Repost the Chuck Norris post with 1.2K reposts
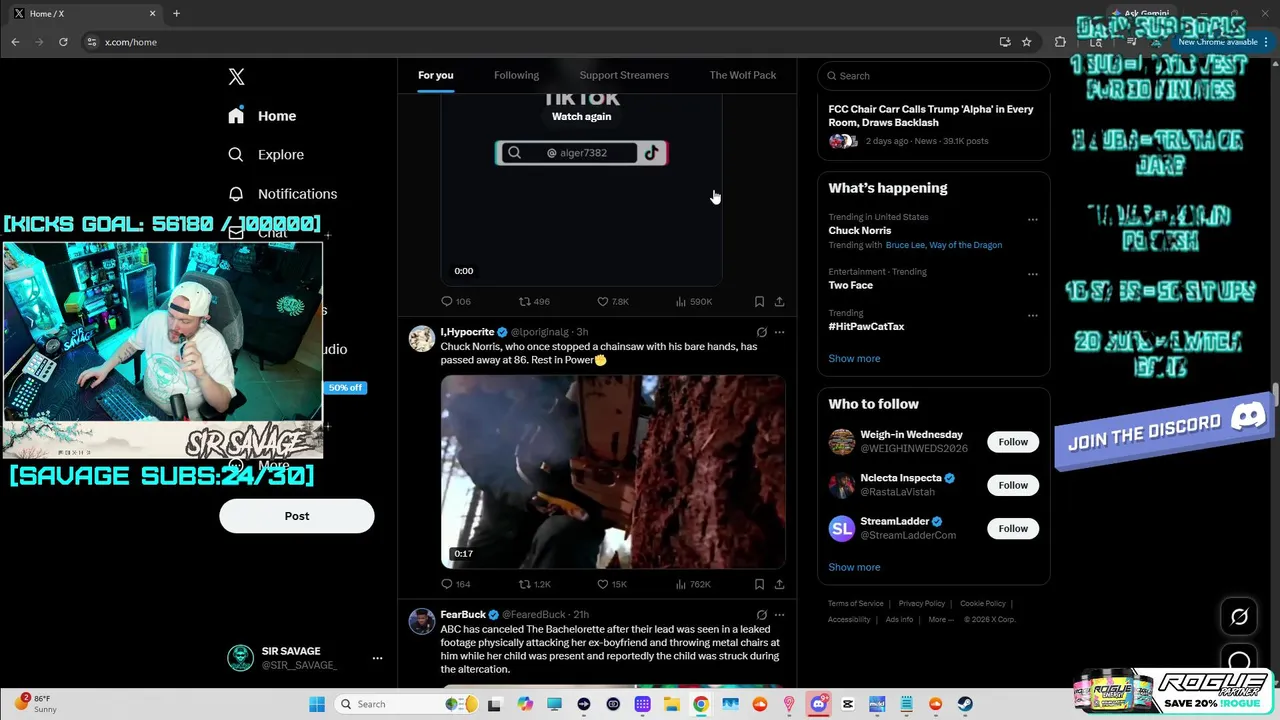Screen dimensions: 1280x720 tap(534, 584)
